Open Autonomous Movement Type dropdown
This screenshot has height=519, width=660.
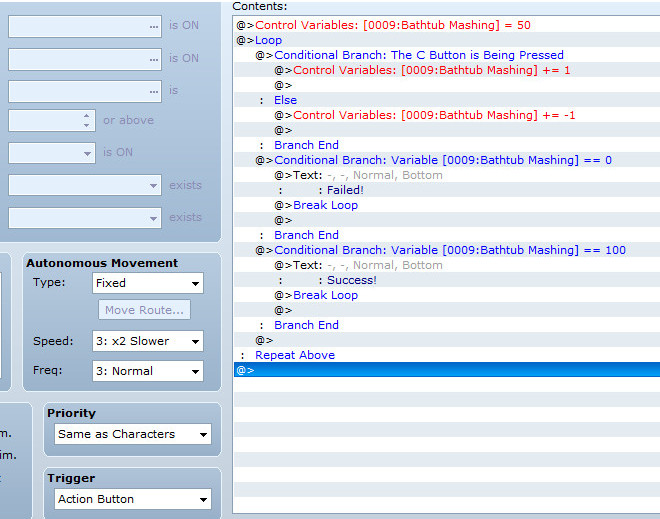point(148,283)
